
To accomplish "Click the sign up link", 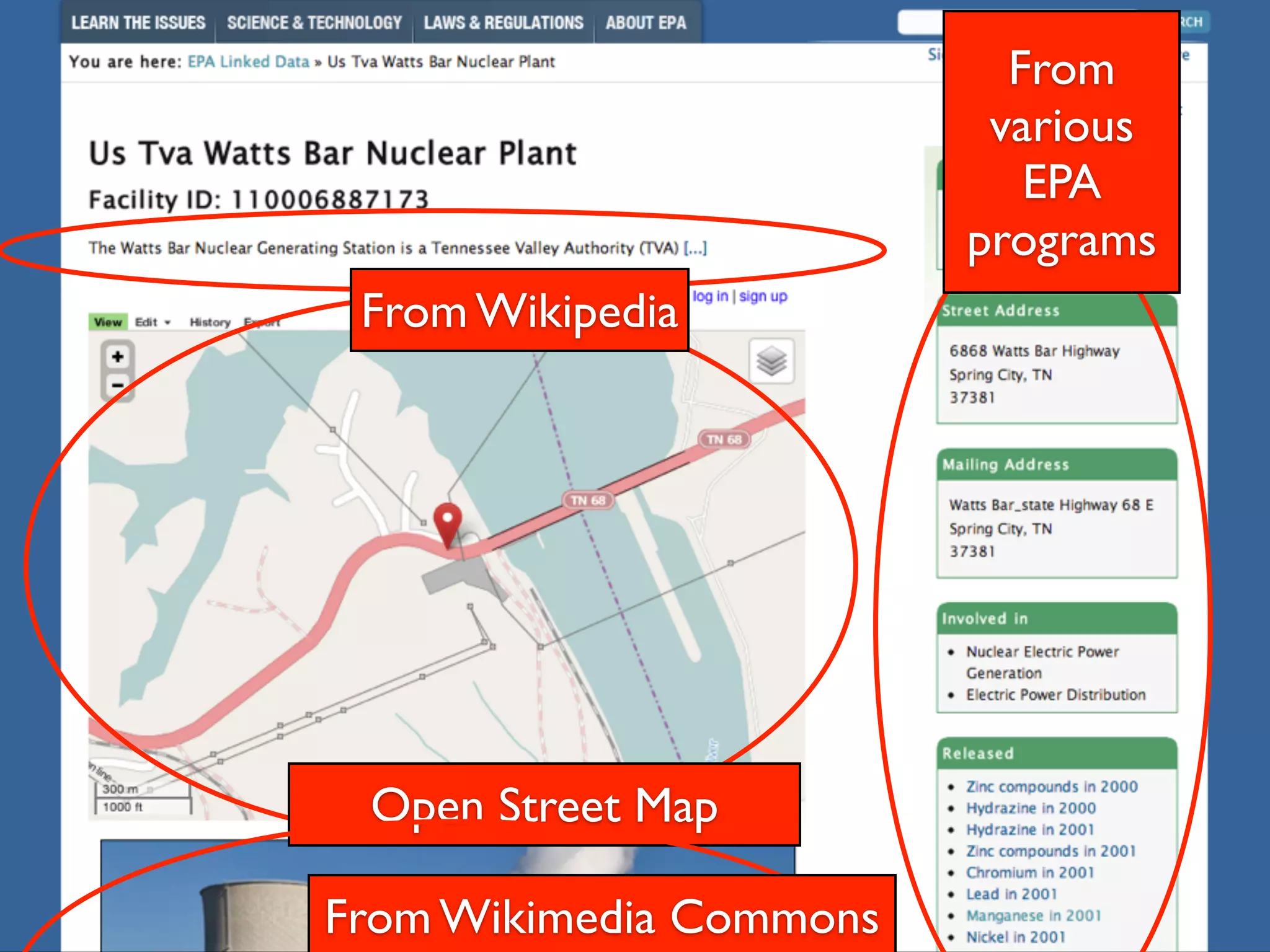I will 763,296.
